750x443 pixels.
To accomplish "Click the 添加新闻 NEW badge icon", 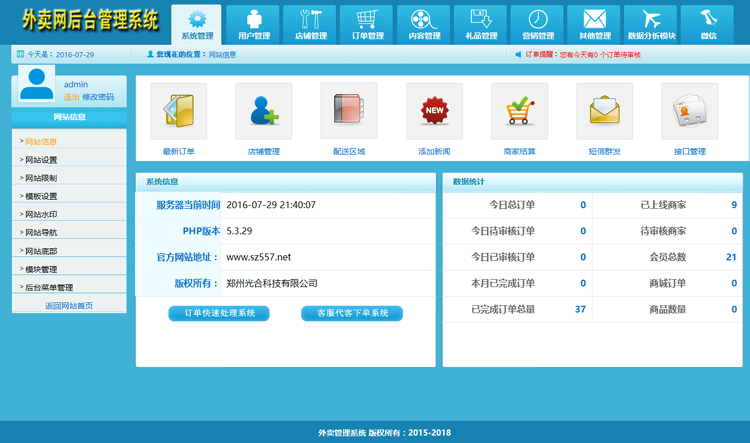I will 434,111.
